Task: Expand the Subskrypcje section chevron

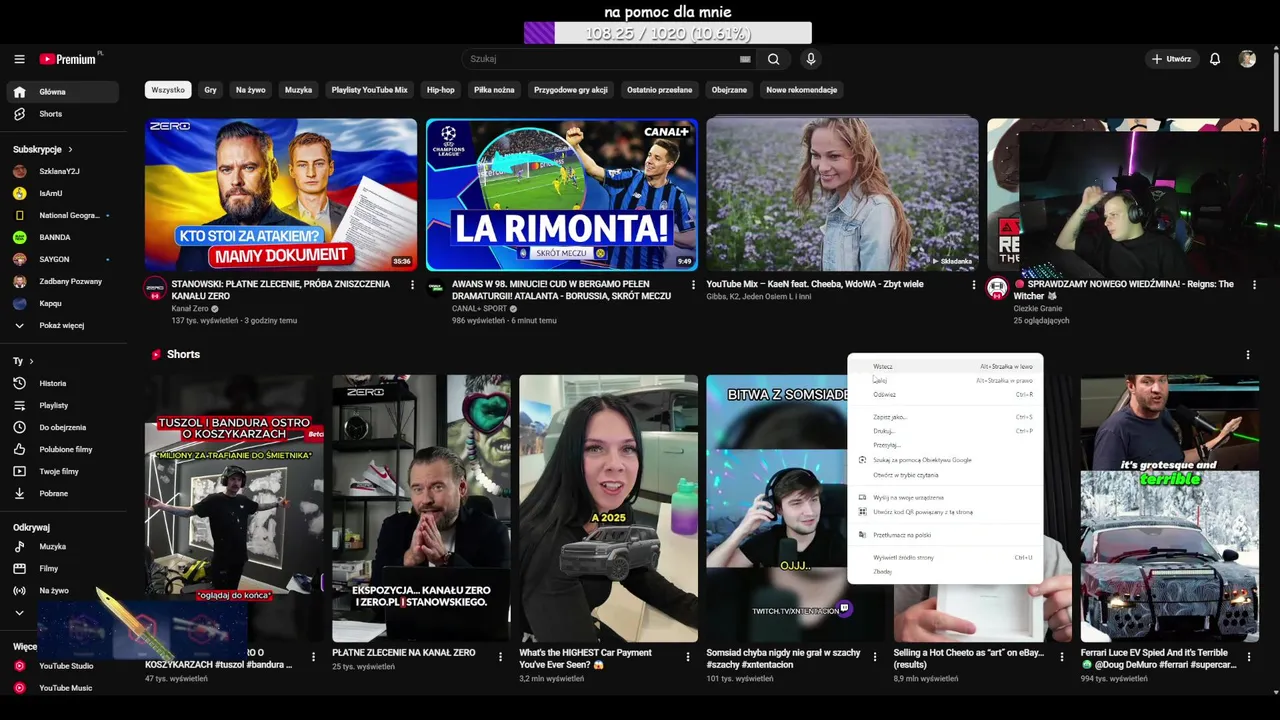Action: click(x=70, y=150)
